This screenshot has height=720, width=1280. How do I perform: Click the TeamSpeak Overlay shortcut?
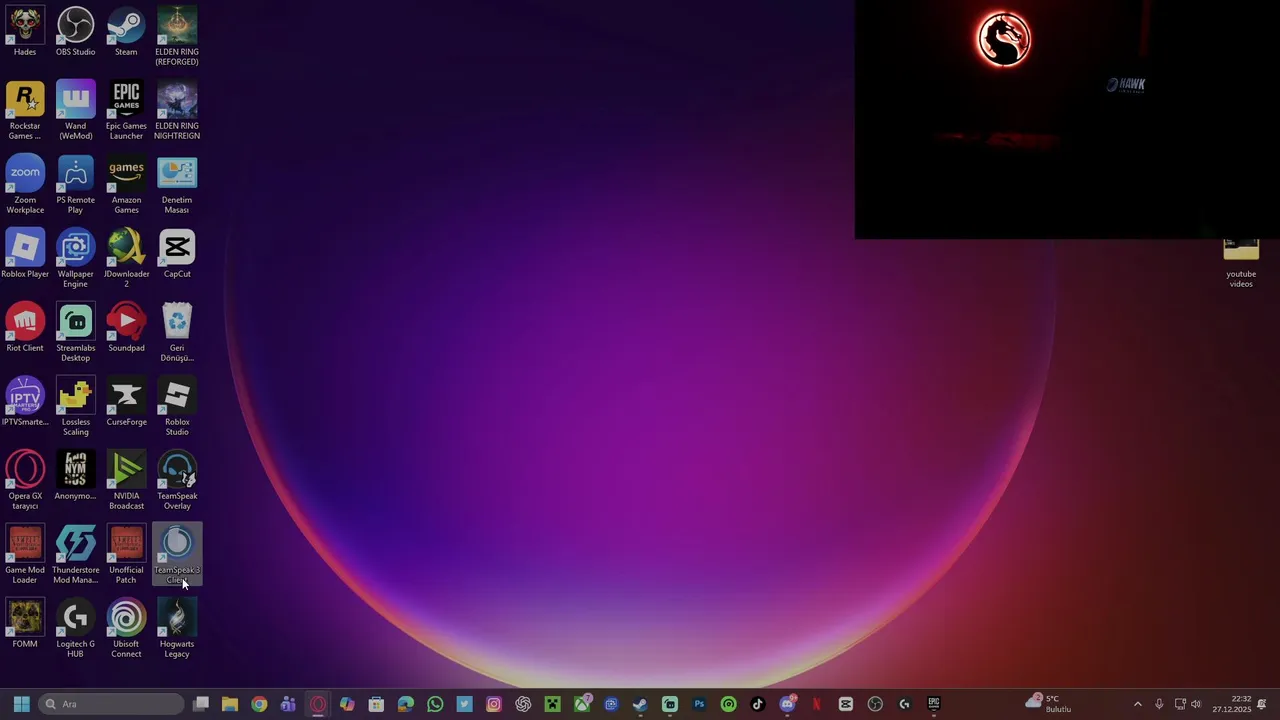(x=177, y=480)
